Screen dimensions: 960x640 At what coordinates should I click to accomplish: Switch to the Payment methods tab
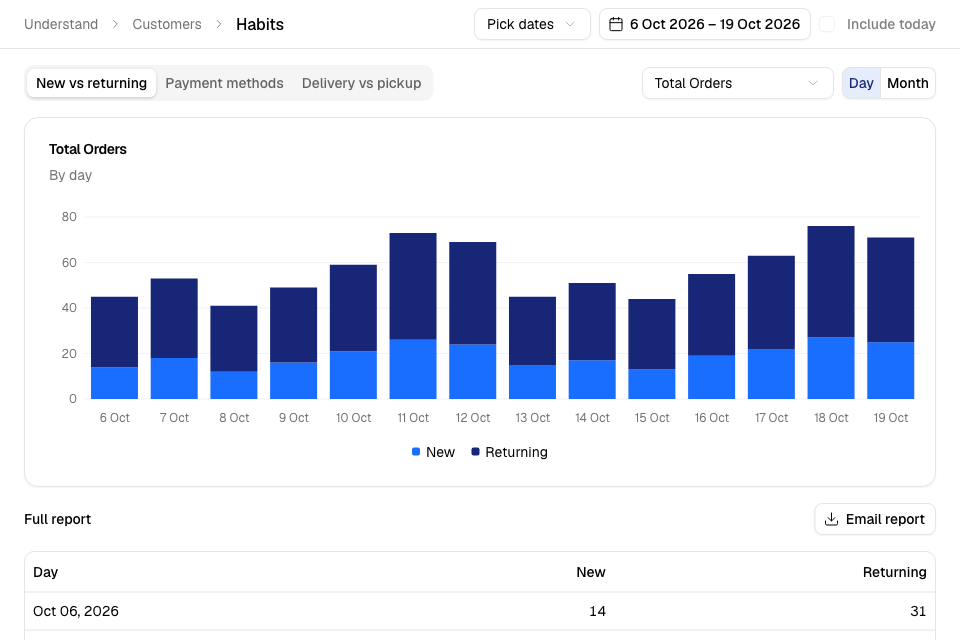point(224,83)
